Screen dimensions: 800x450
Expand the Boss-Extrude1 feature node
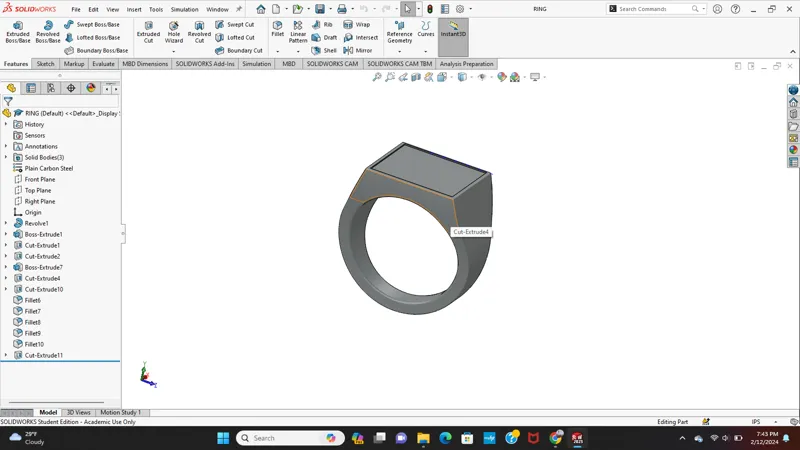pyautogui.click(x=6, y=234)
